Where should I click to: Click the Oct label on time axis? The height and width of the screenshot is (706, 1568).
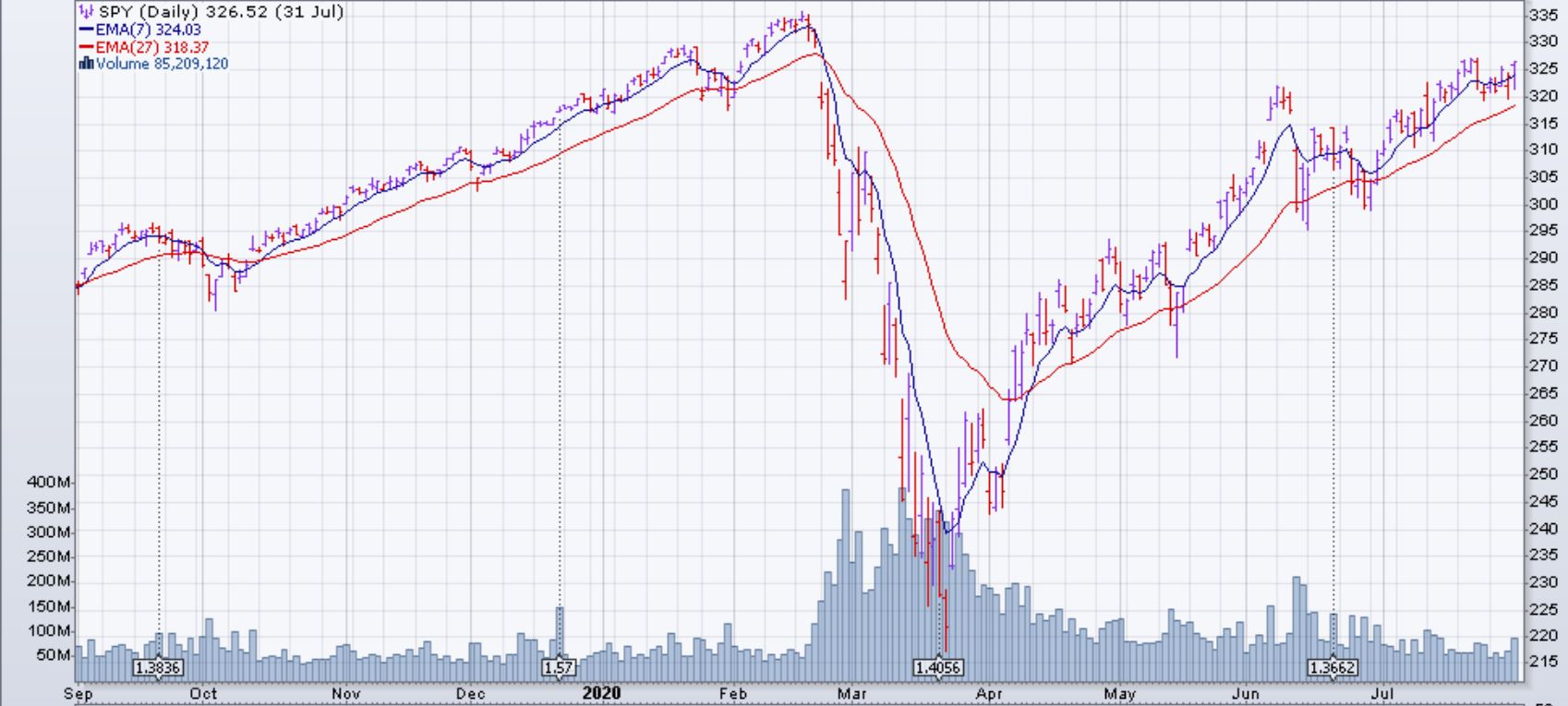[x=203, y=693]
